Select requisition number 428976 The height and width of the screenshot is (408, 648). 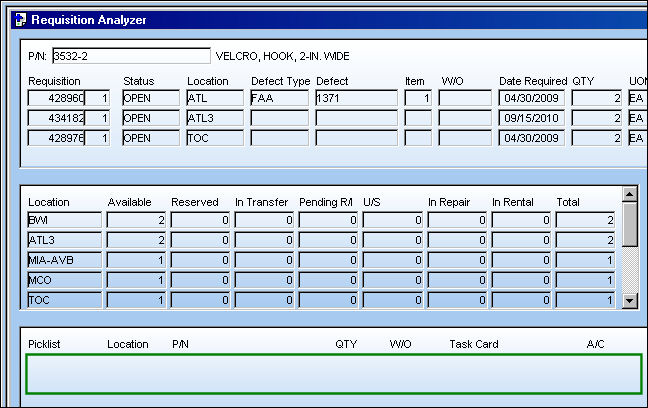click(x=56, y=138)
